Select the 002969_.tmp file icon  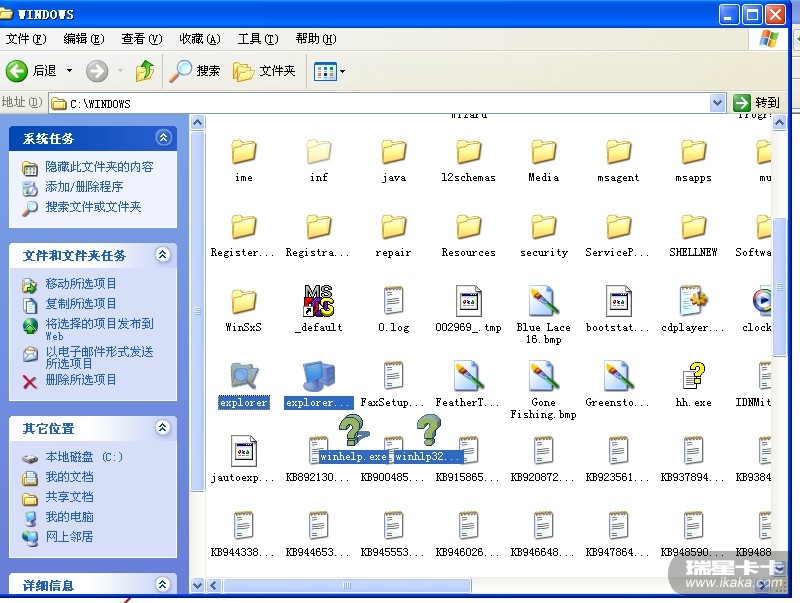click(x=468, y=301)
